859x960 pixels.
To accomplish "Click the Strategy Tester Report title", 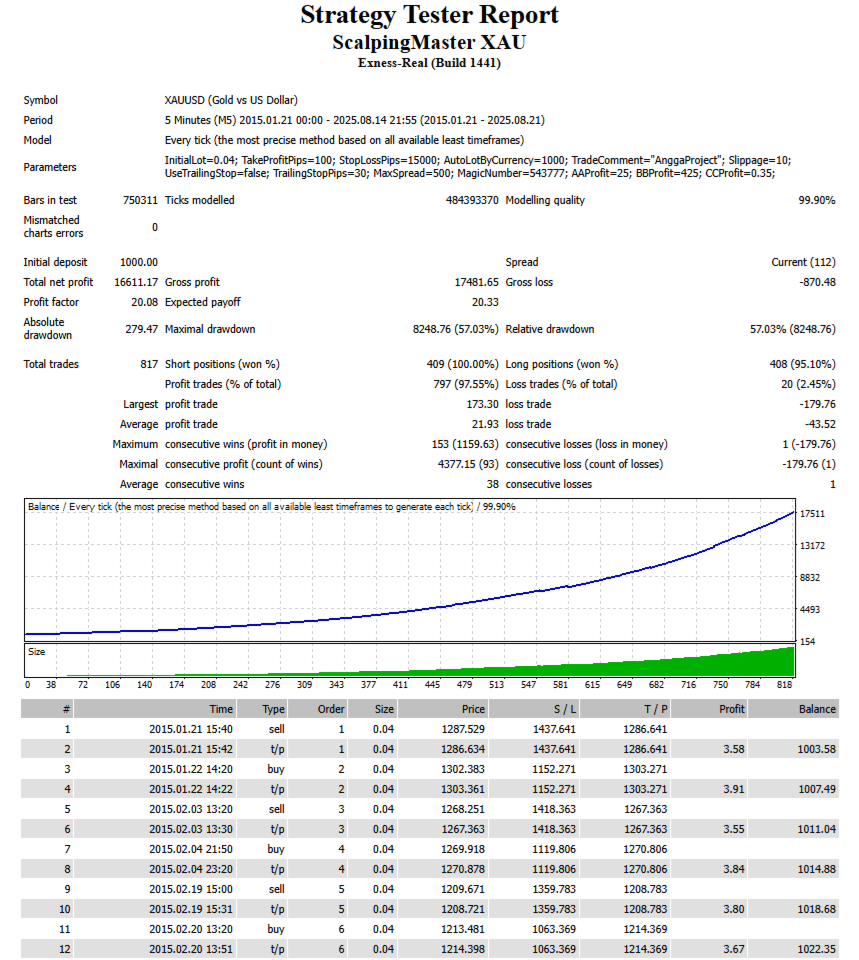I will tap(429, 15).
